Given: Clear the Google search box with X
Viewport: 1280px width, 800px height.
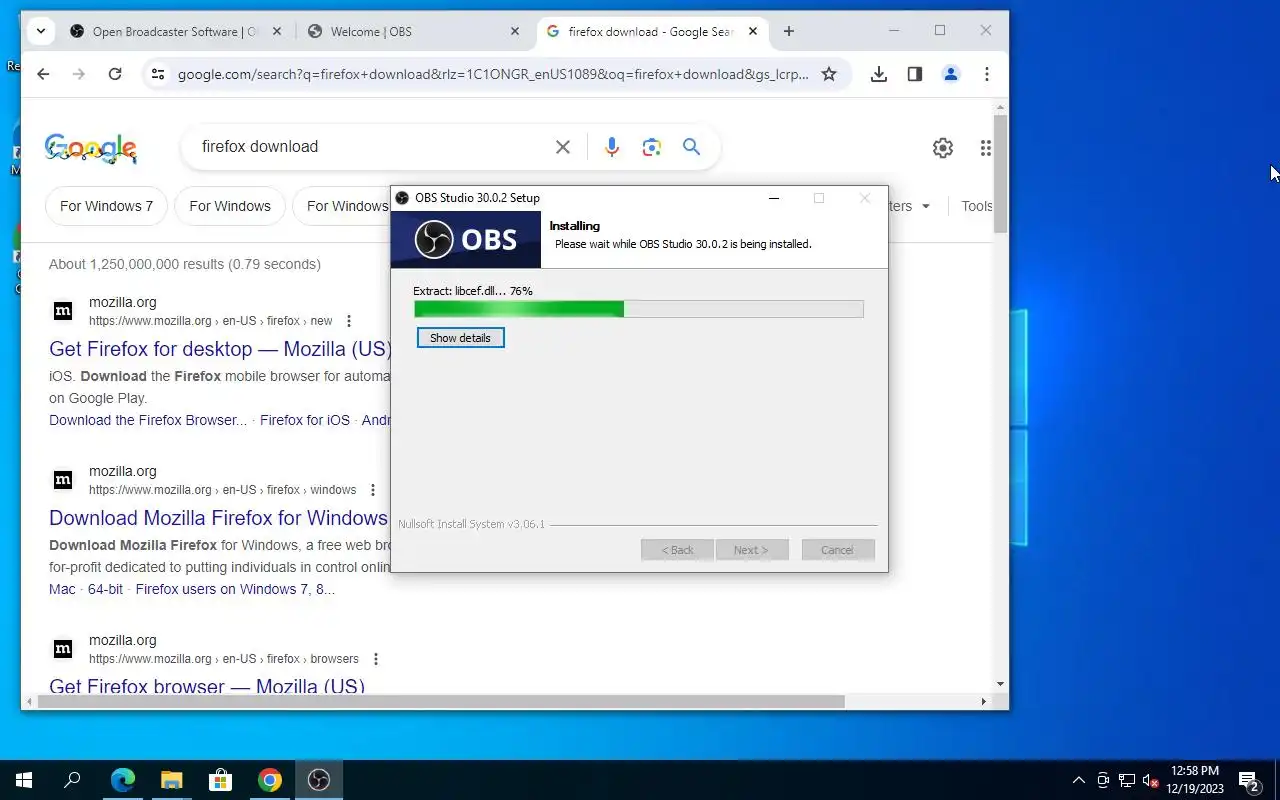Looking at the screenshot, I should pos(563,147).
